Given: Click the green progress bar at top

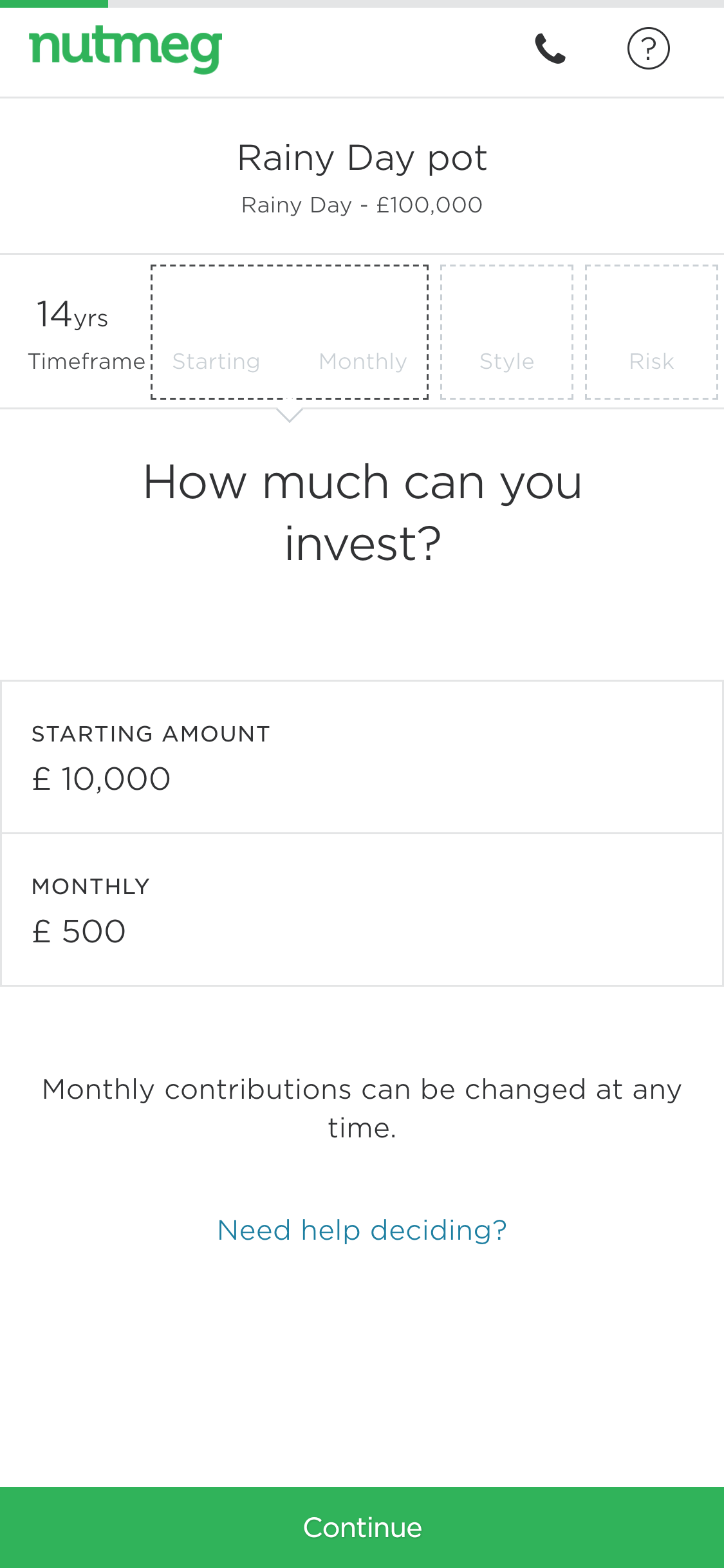Looking at the screenshot, I should pos(54,4).
